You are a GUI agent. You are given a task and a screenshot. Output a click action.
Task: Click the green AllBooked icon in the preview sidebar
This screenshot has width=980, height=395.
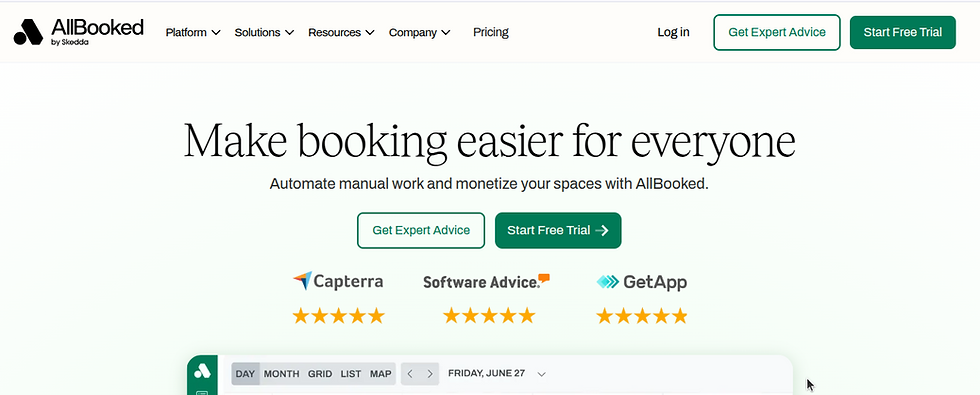tap(202, 371)
